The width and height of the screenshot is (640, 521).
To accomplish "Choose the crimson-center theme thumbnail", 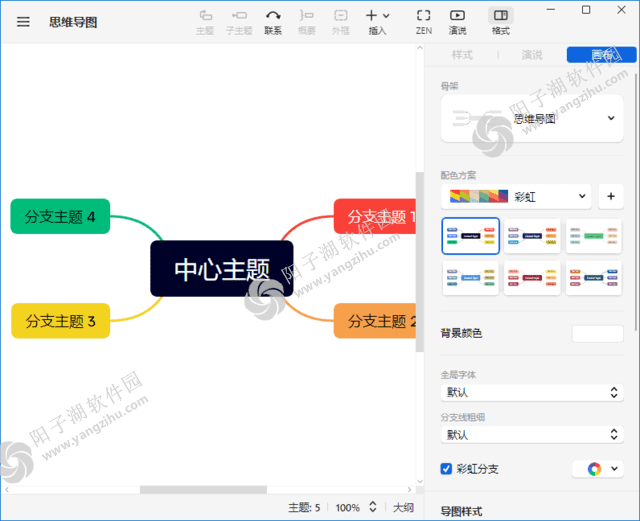I will coord(532,278).
